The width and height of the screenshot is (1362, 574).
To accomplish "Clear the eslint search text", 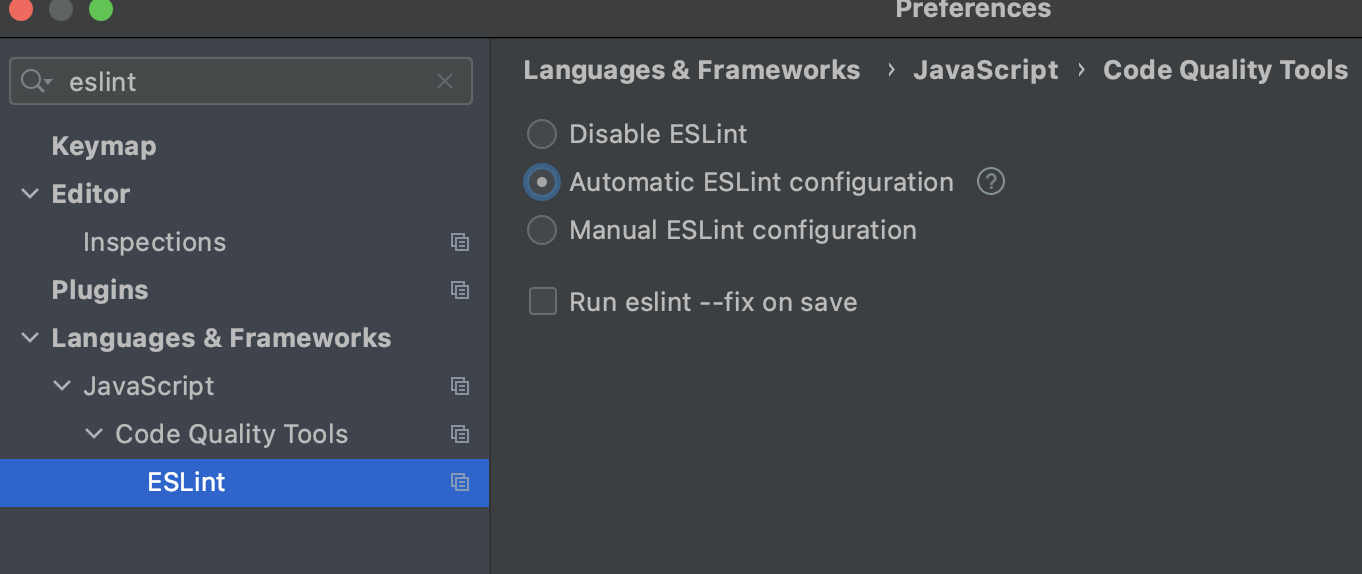I will pyautogui.click(x=445, y=82).
